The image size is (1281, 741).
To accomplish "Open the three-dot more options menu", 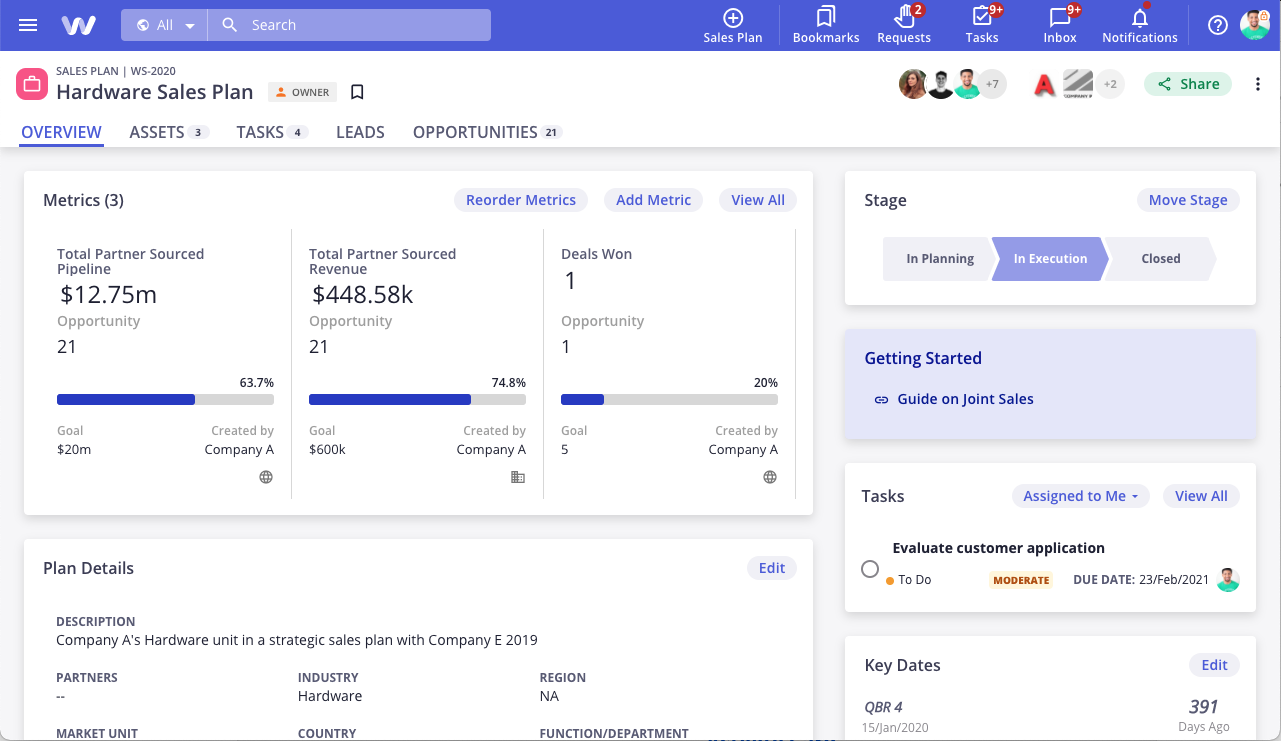I will [1258, 84].
